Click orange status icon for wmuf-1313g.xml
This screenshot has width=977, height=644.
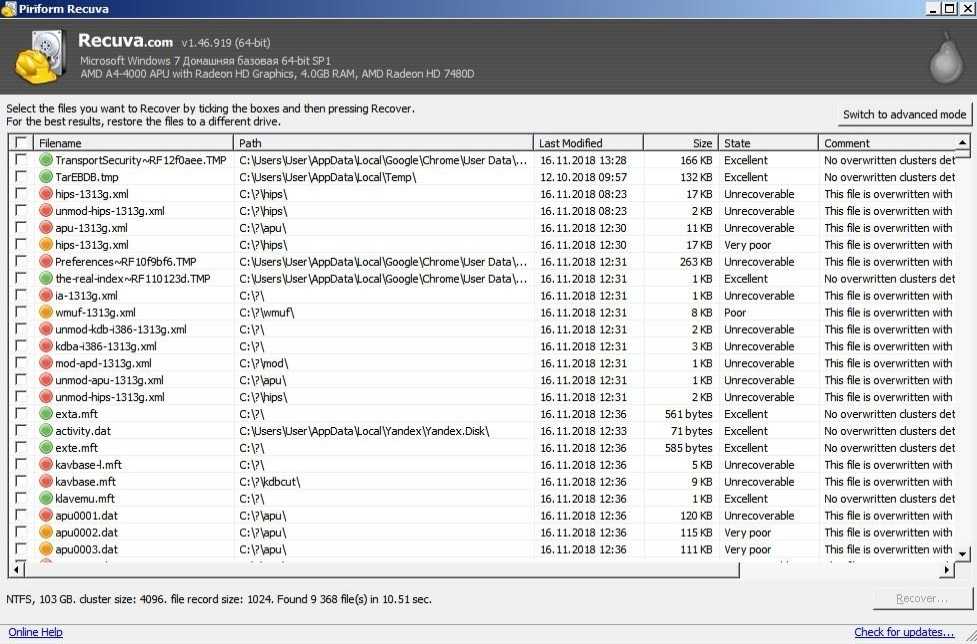point(45,313)
